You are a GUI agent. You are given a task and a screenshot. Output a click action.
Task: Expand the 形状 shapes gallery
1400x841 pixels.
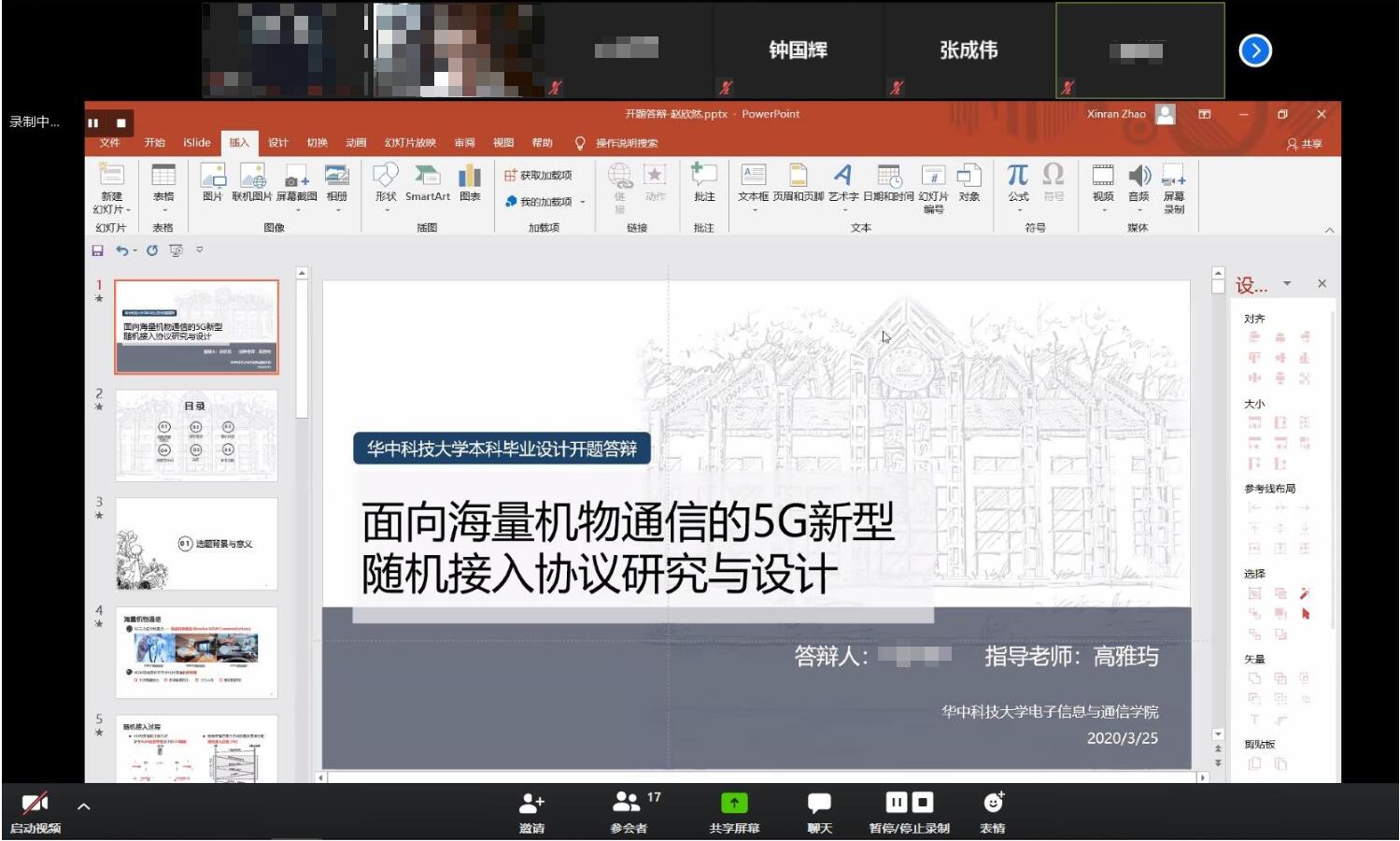pyautogui.click(x=386, y=183)
